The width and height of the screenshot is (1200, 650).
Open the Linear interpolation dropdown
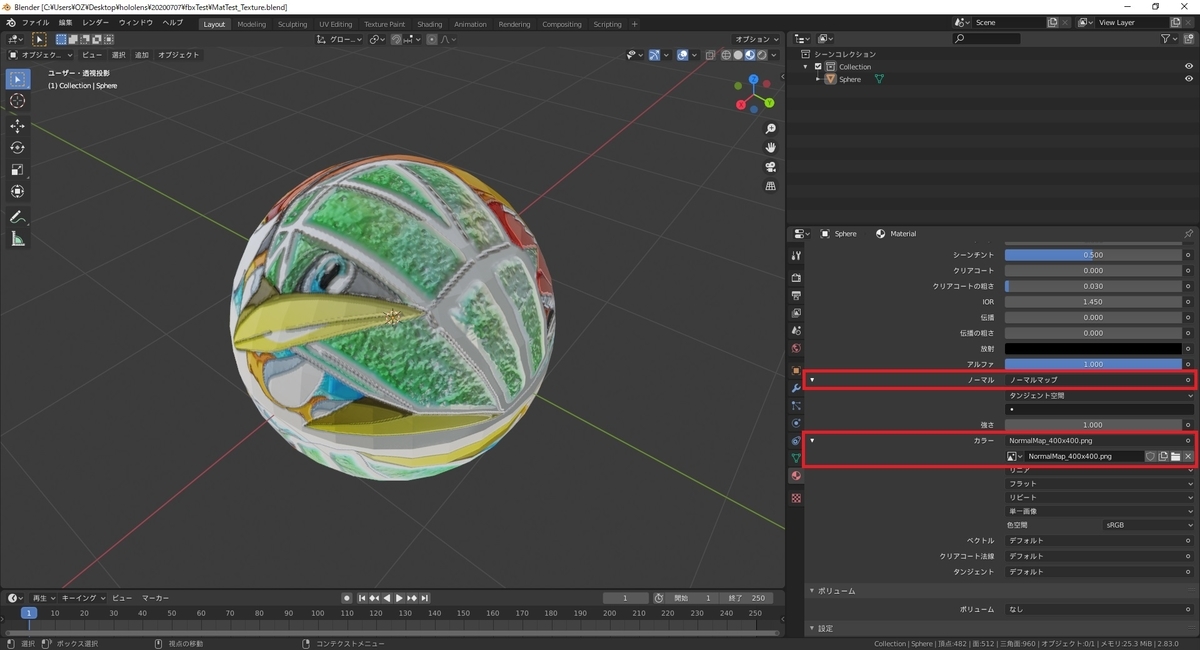[x=1100, y=470]
